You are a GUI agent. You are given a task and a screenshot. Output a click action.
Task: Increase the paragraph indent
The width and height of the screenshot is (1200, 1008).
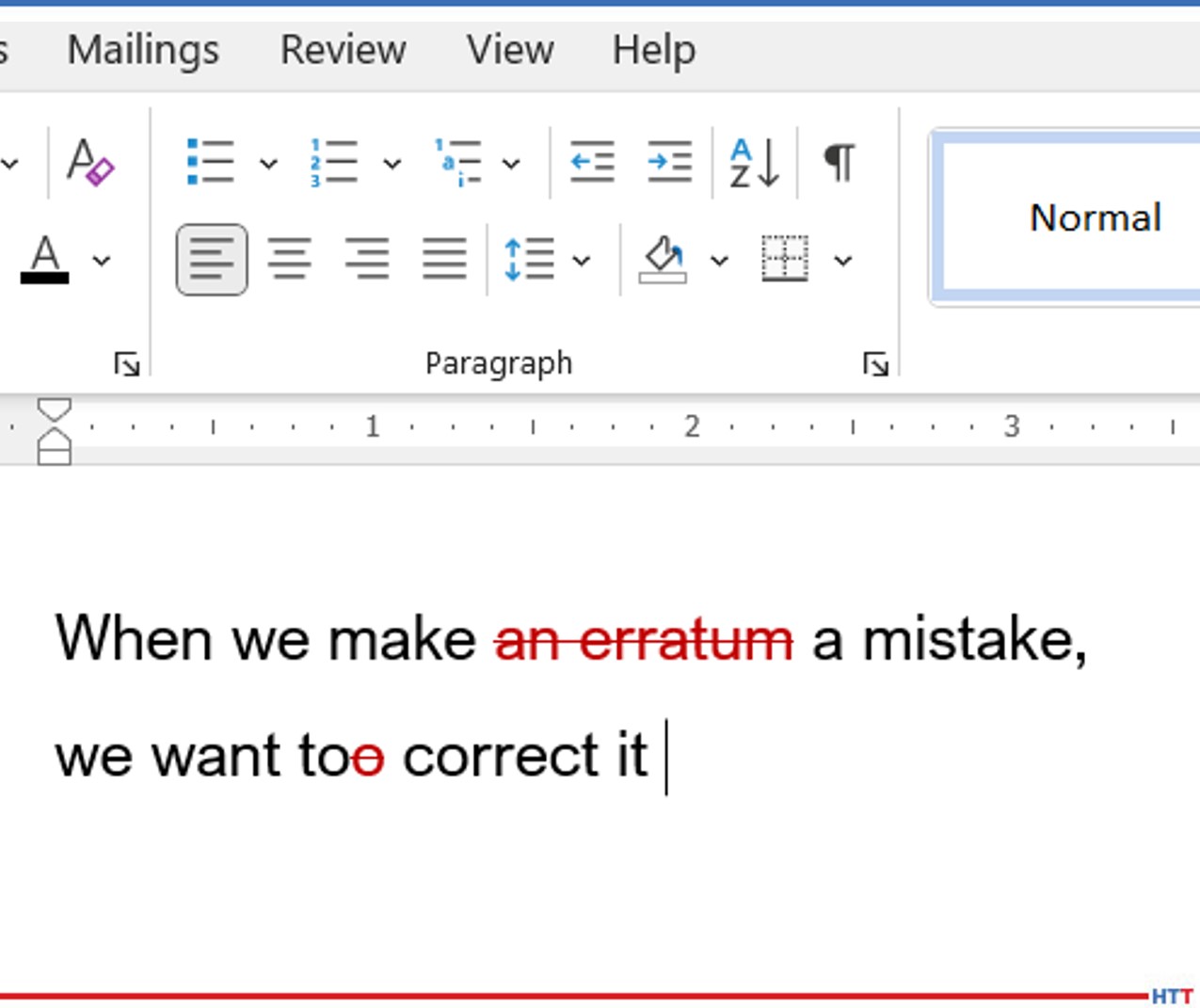click(669, 161)
